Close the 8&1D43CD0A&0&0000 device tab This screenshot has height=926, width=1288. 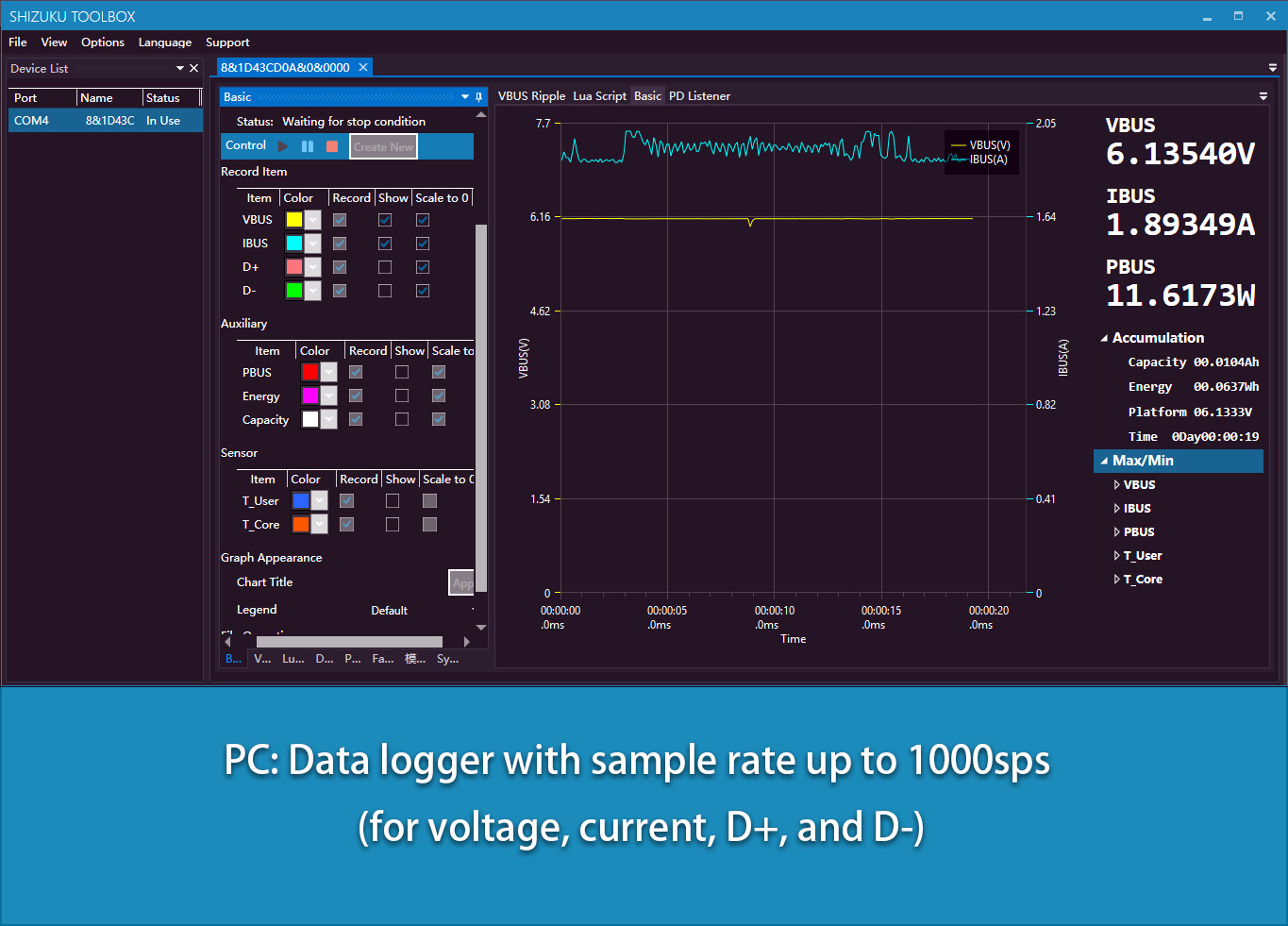pyautogui.click(x=362, y=68)
